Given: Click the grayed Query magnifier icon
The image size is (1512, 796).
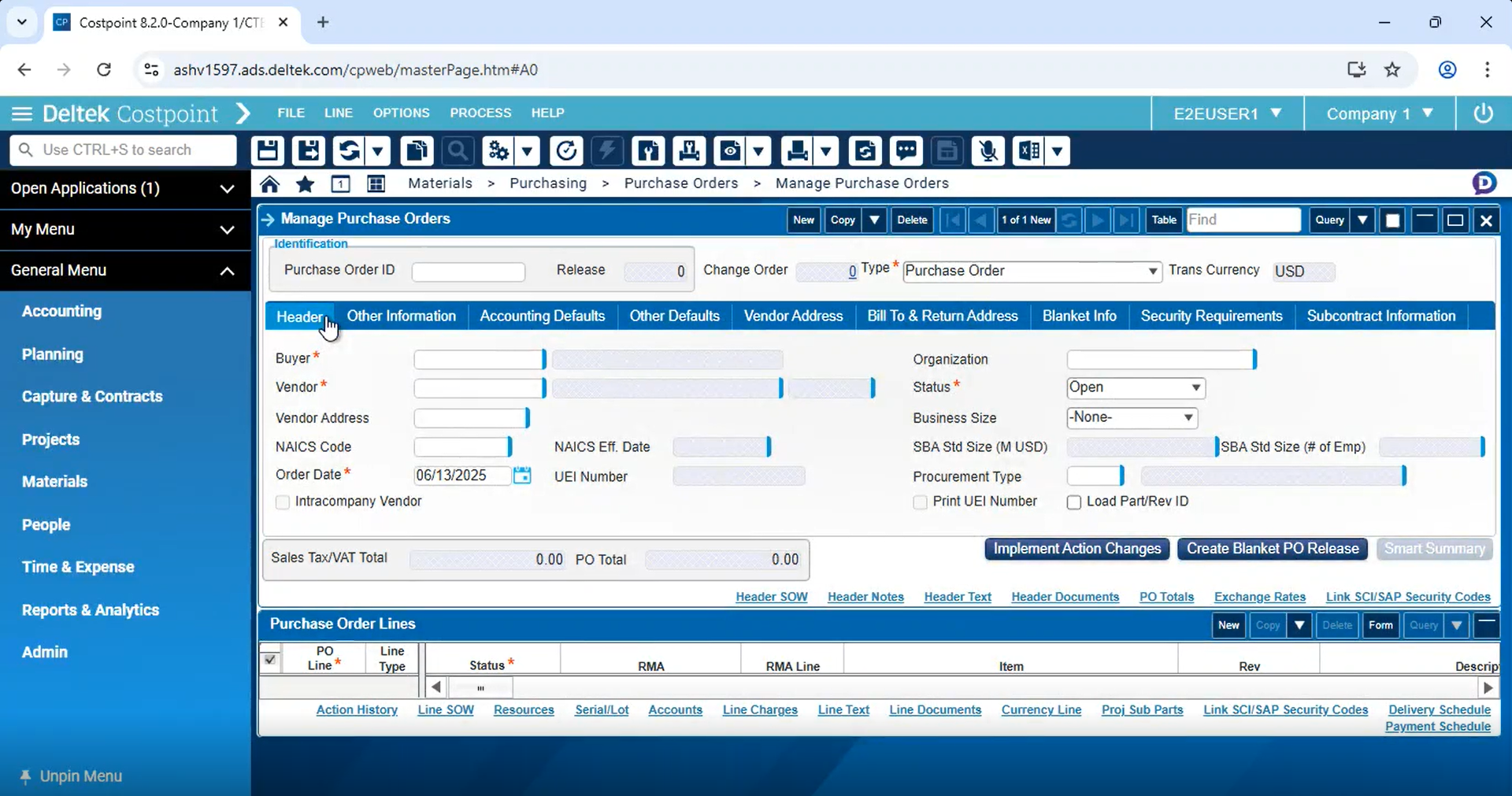Looking at the screenshot, I should tap(458, 150).
